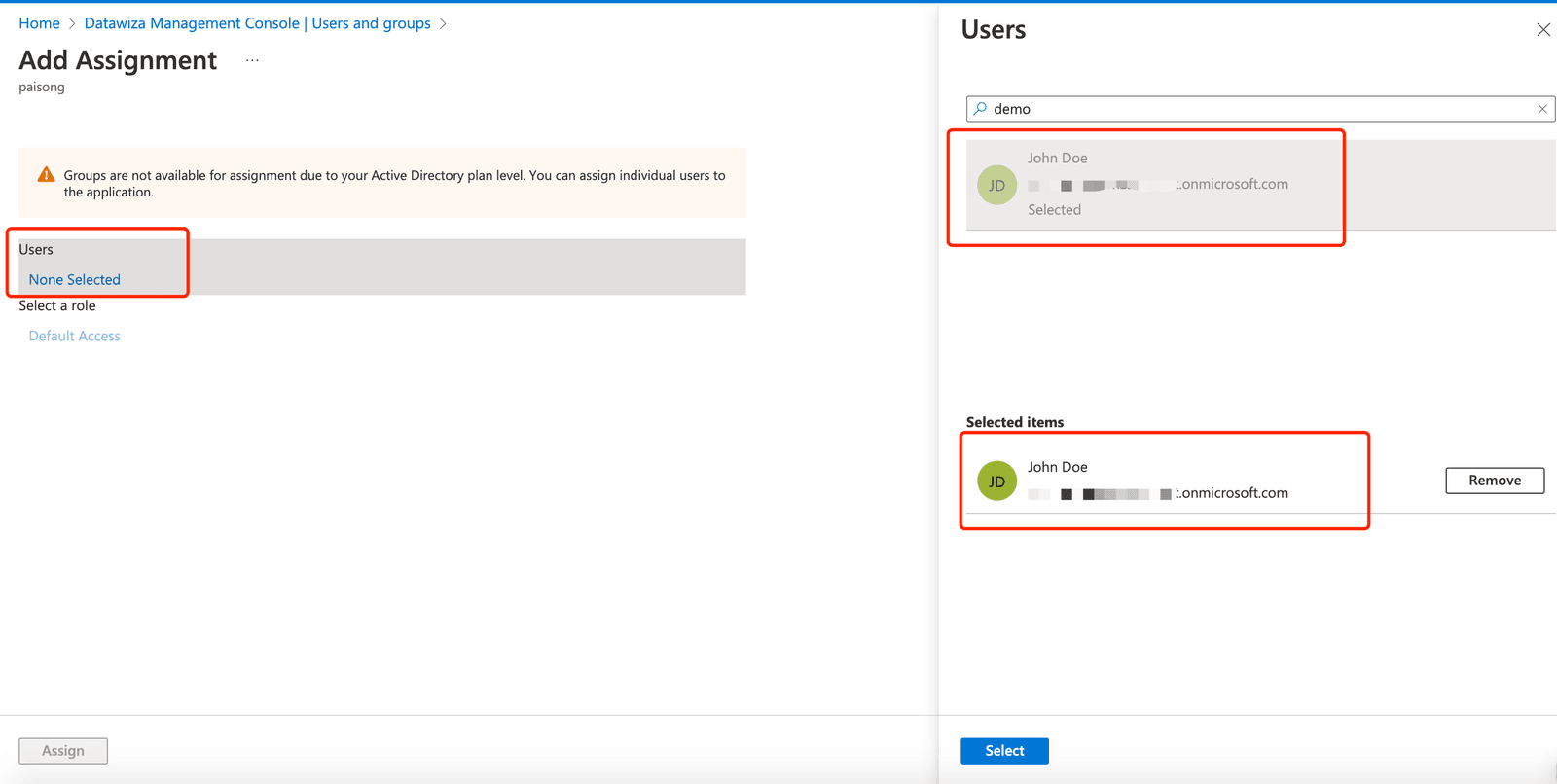Screen dimensions: 1557x784
Task: Close the Users panel with the X icon
Action: click(1542, 30)
